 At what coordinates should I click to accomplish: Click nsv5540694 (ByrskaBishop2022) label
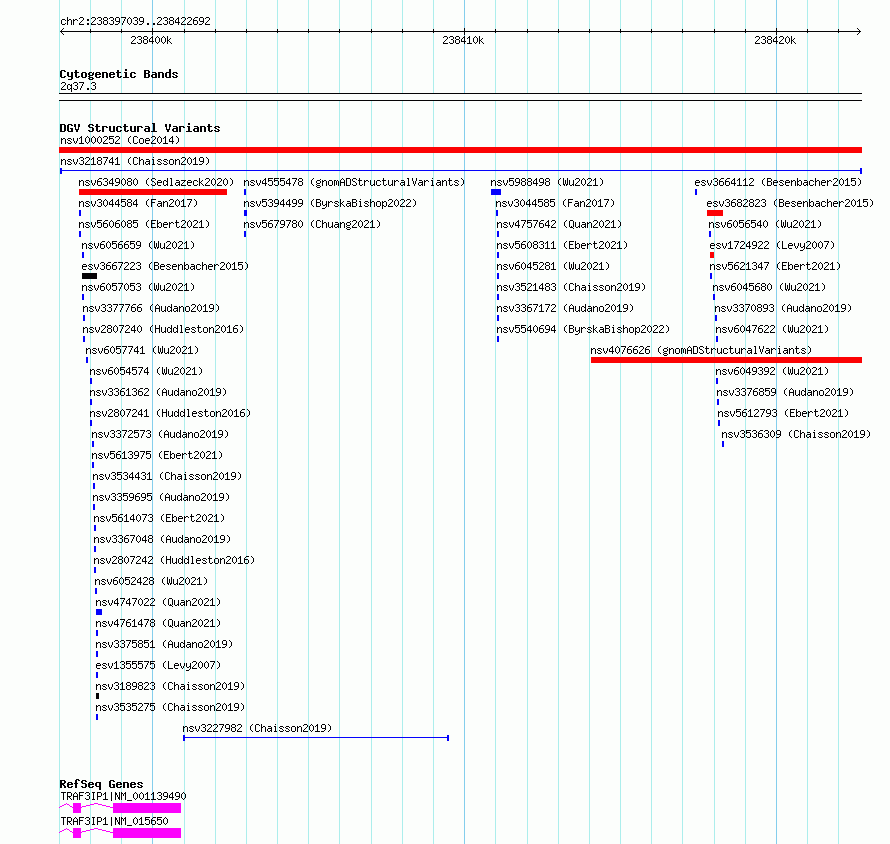[x=583, y=329]
